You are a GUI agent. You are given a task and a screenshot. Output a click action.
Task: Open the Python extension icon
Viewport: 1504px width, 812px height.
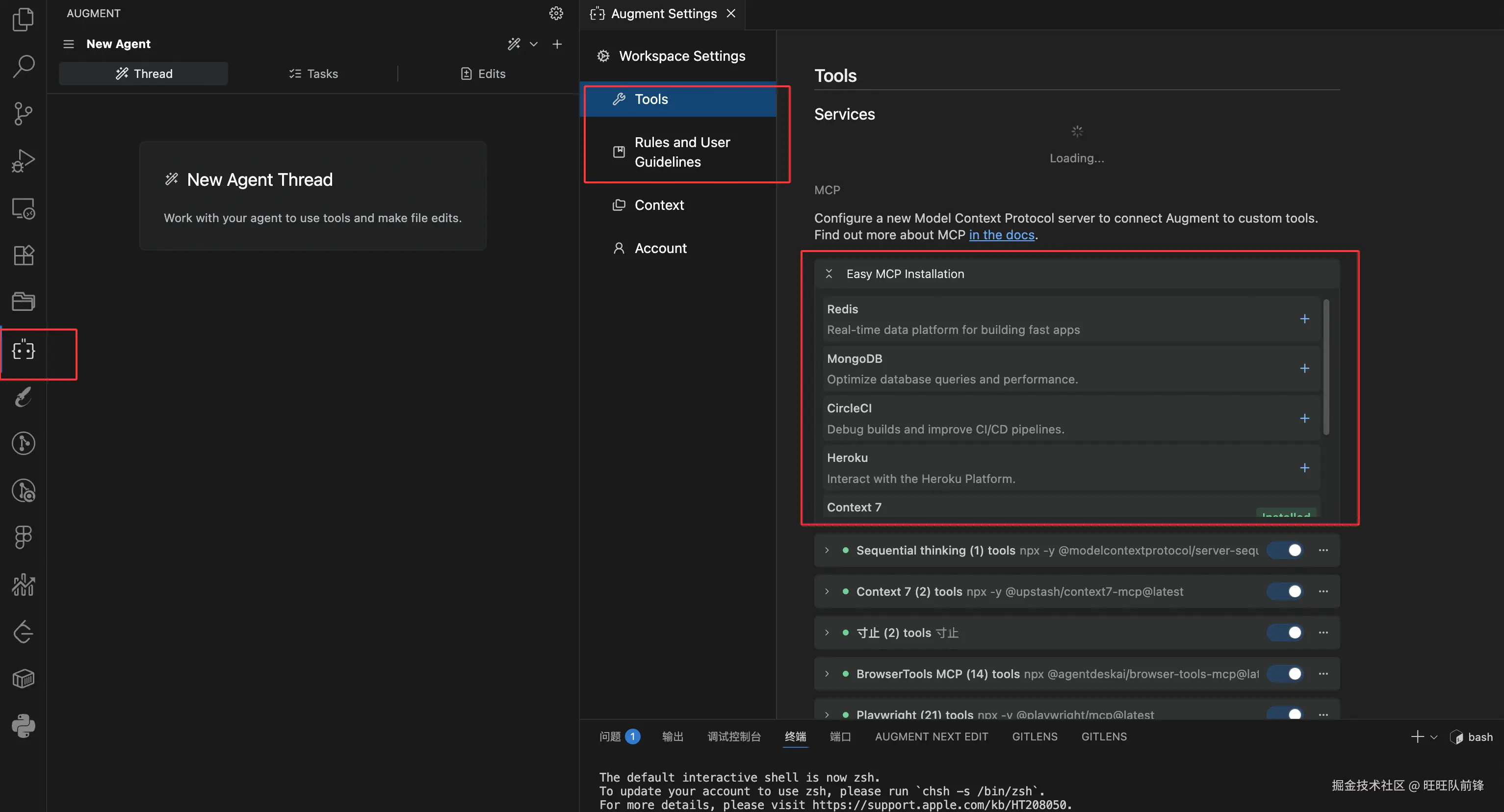24,726
